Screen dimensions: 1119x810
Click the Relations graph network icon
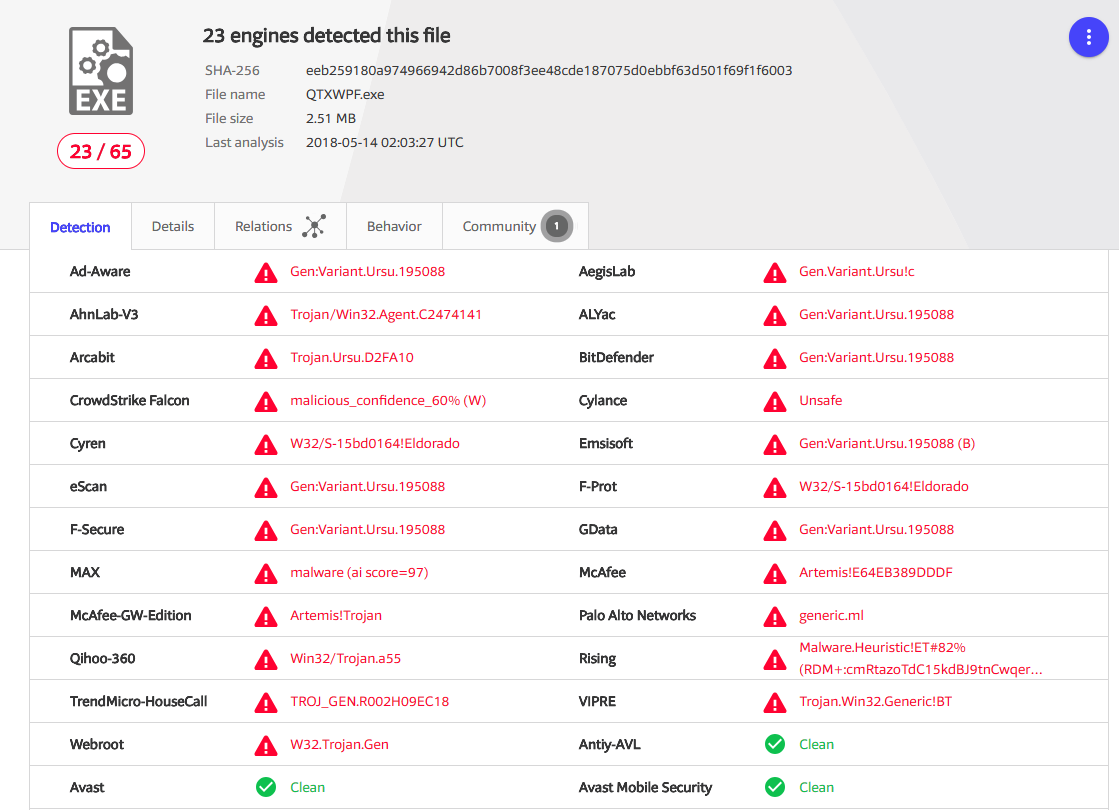(x=314, y=226)
